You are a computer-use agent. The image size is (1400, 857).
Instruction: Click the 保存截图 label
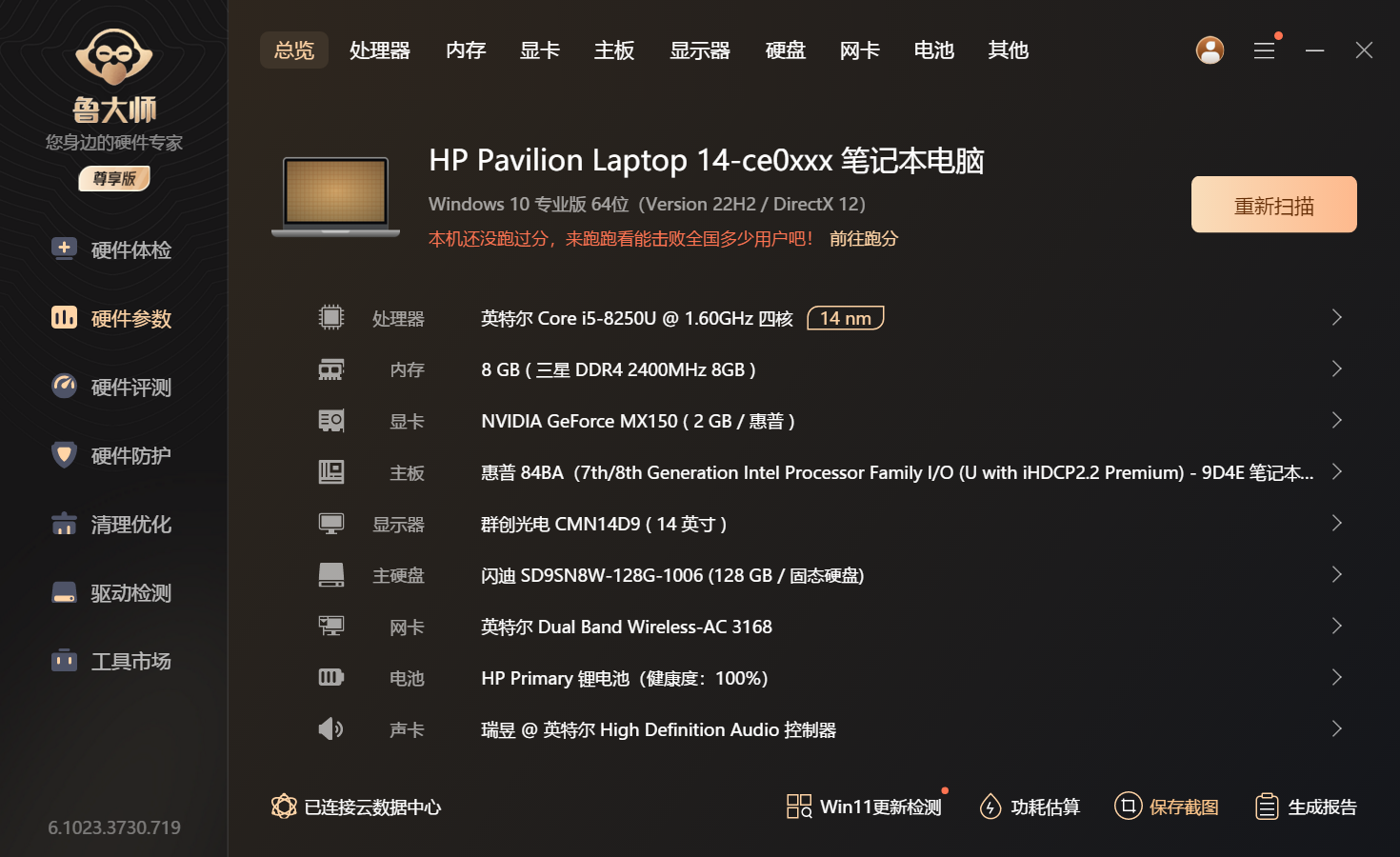coord(1184,807)
